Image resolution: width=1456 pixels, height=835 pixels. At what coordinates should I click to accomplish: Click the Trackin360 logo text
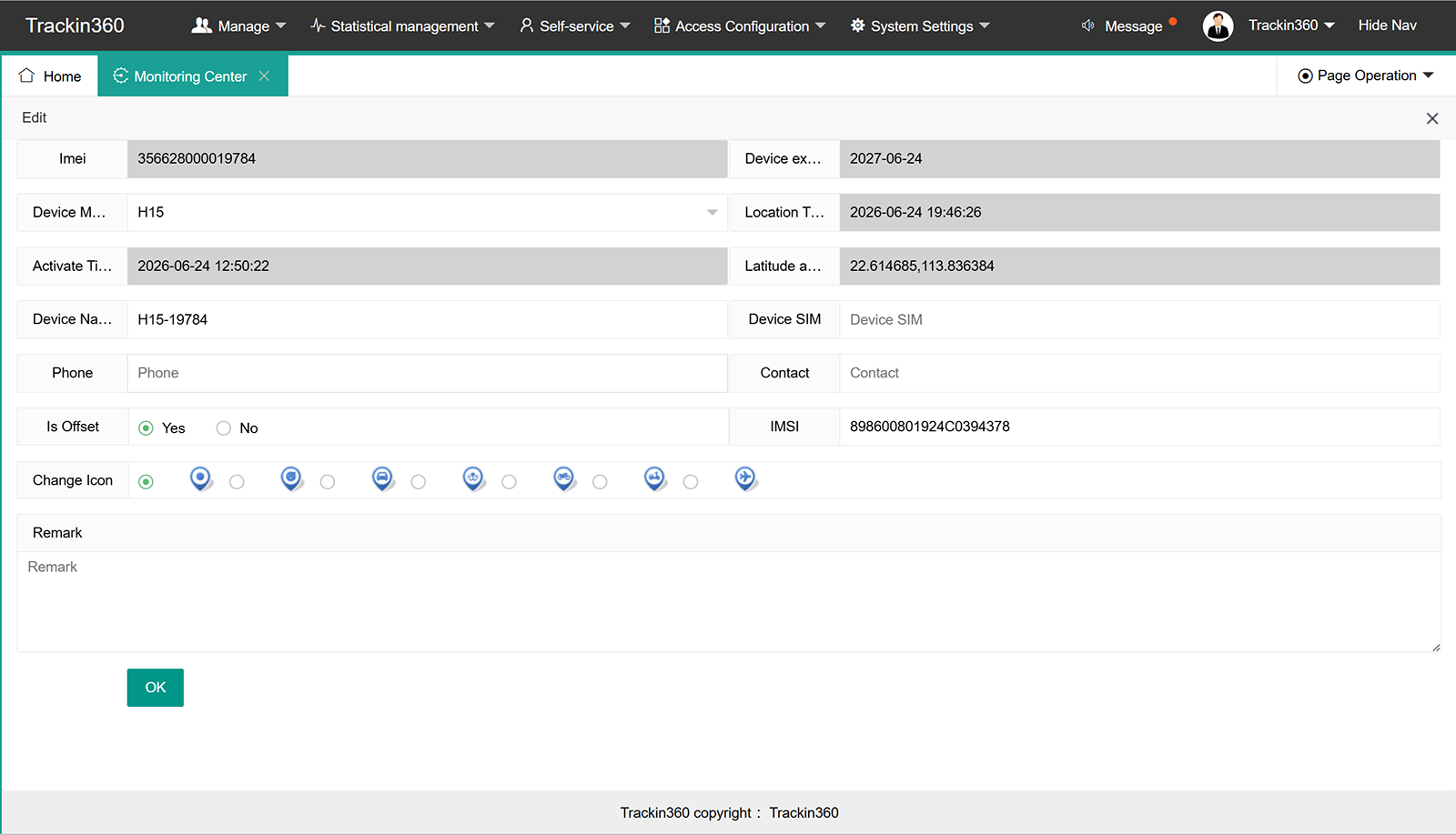click(x=75, y=25)
